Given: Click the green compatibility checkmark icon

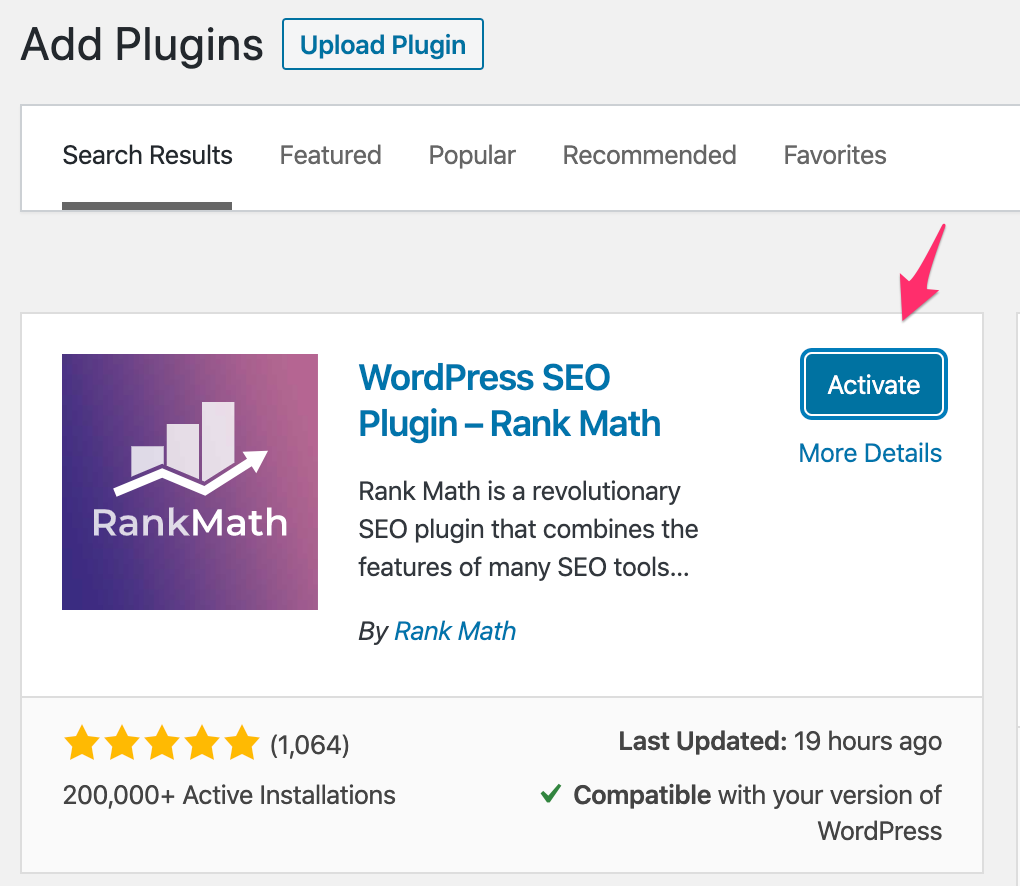Looking at the screenshot, I should pos(550,793).
